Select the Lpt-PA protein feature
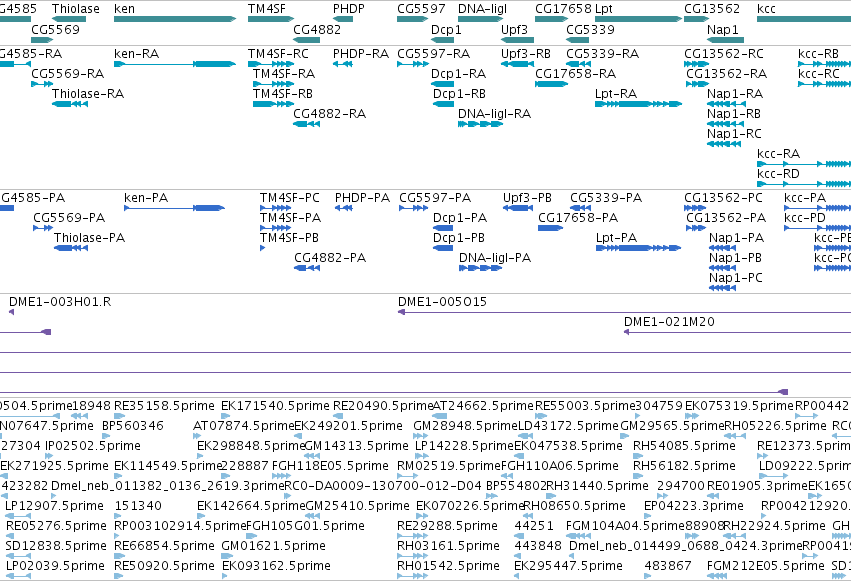 (x=638, y=248)
